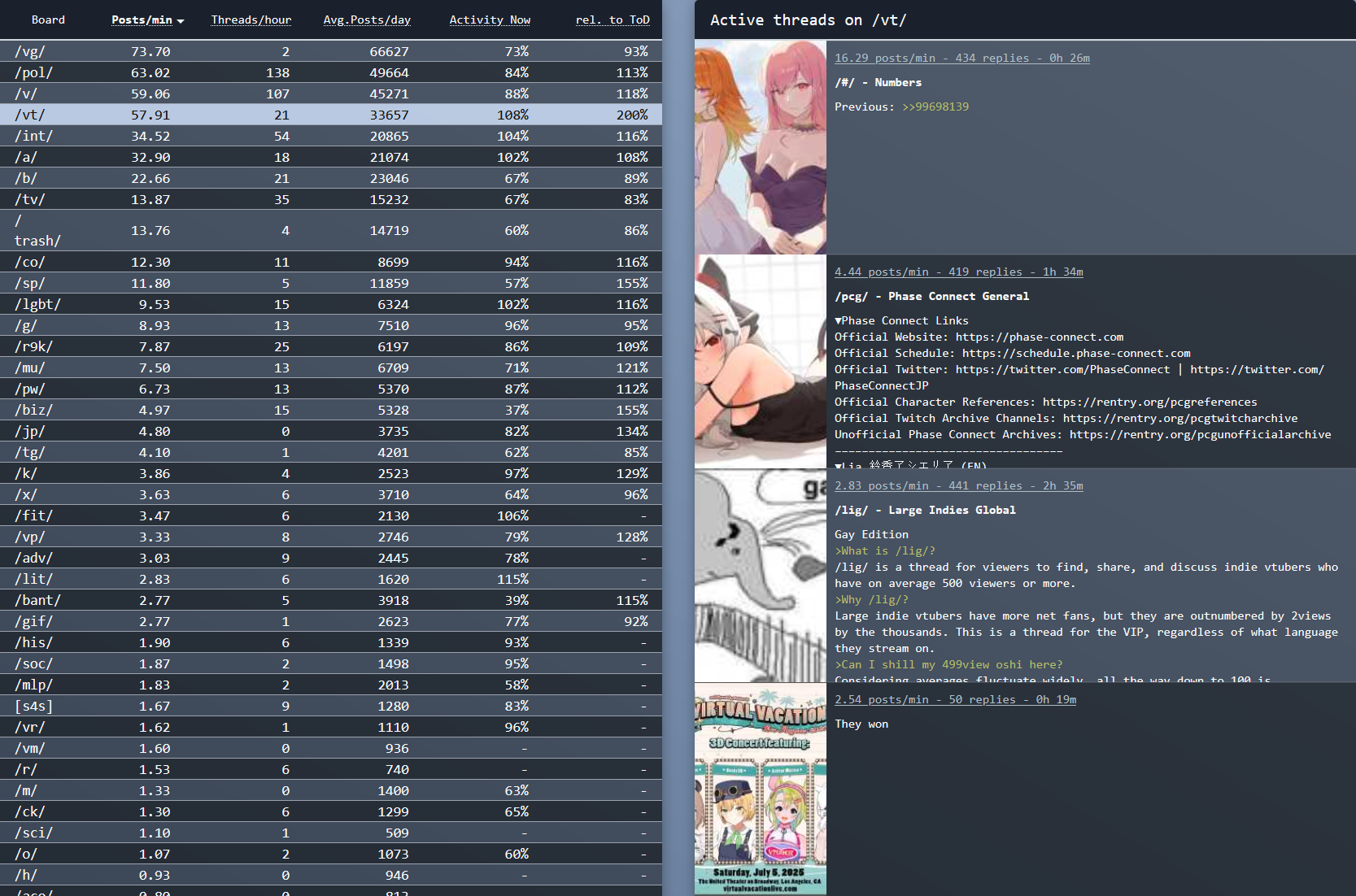Sort by rel. to ToD column
This screenshot has height=896, width=1356.
pyautogui.click(x=612, y=20)
